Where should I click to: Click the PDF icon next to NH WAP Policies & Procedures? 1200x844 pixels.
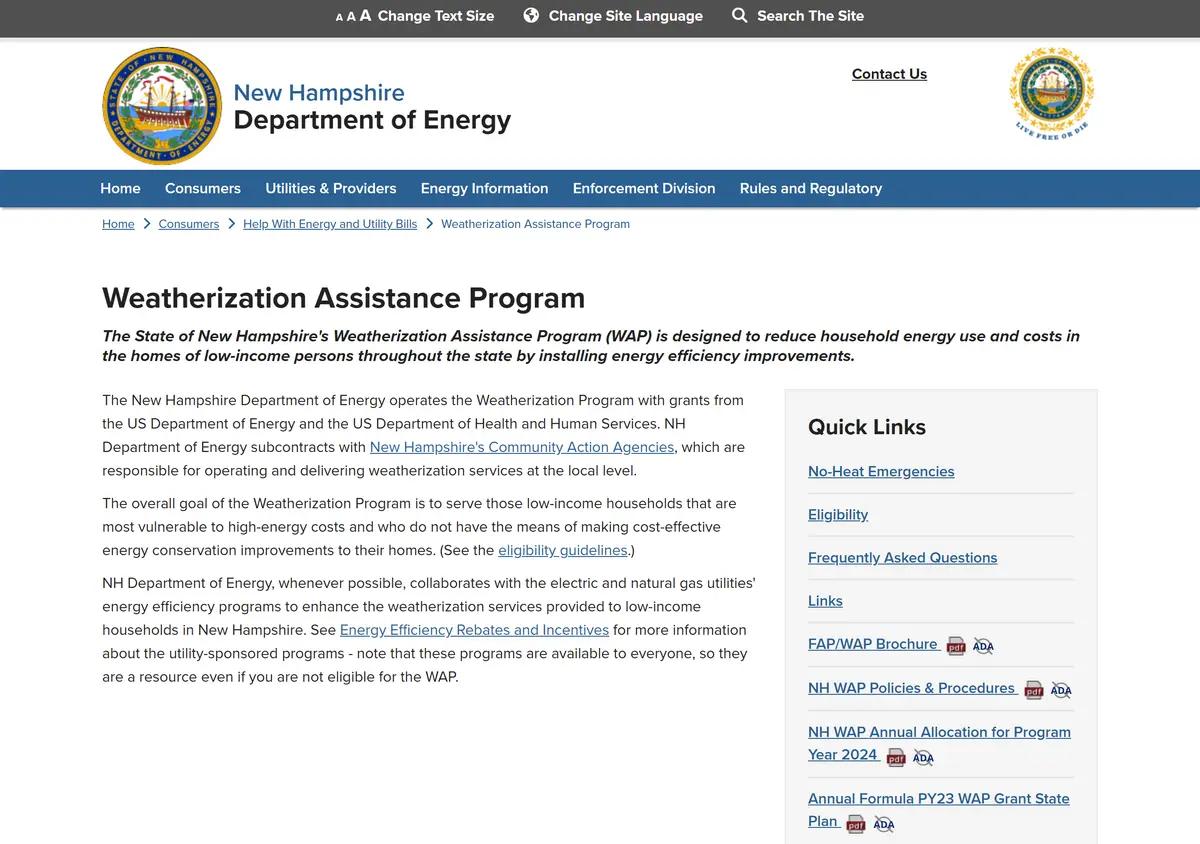click(1034, 690)
